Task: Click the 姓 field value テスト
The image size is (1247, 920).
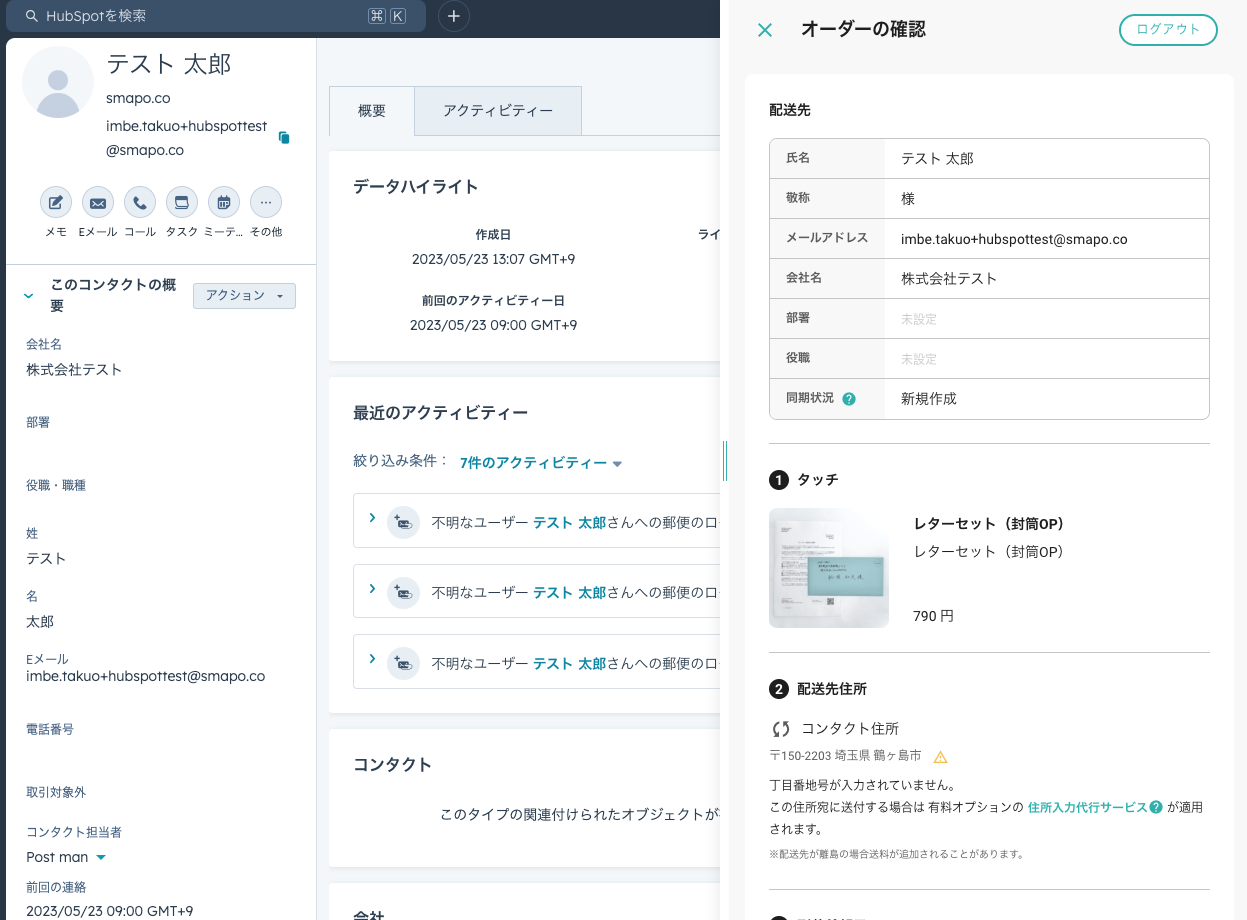Action: [46, 558]
